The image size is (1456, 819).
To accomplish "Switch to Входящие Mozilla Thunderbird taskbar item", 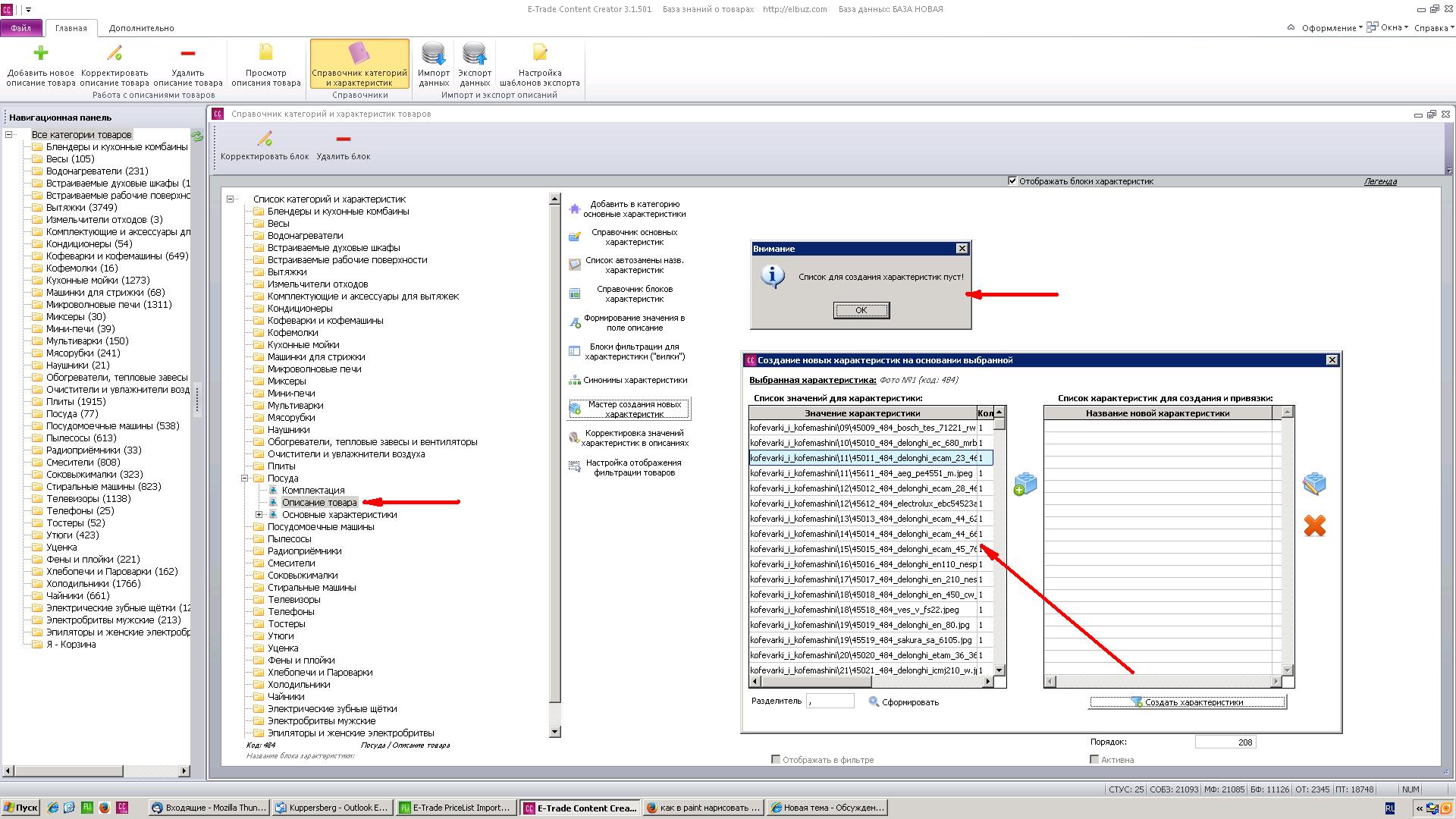I will coord(209,808).
